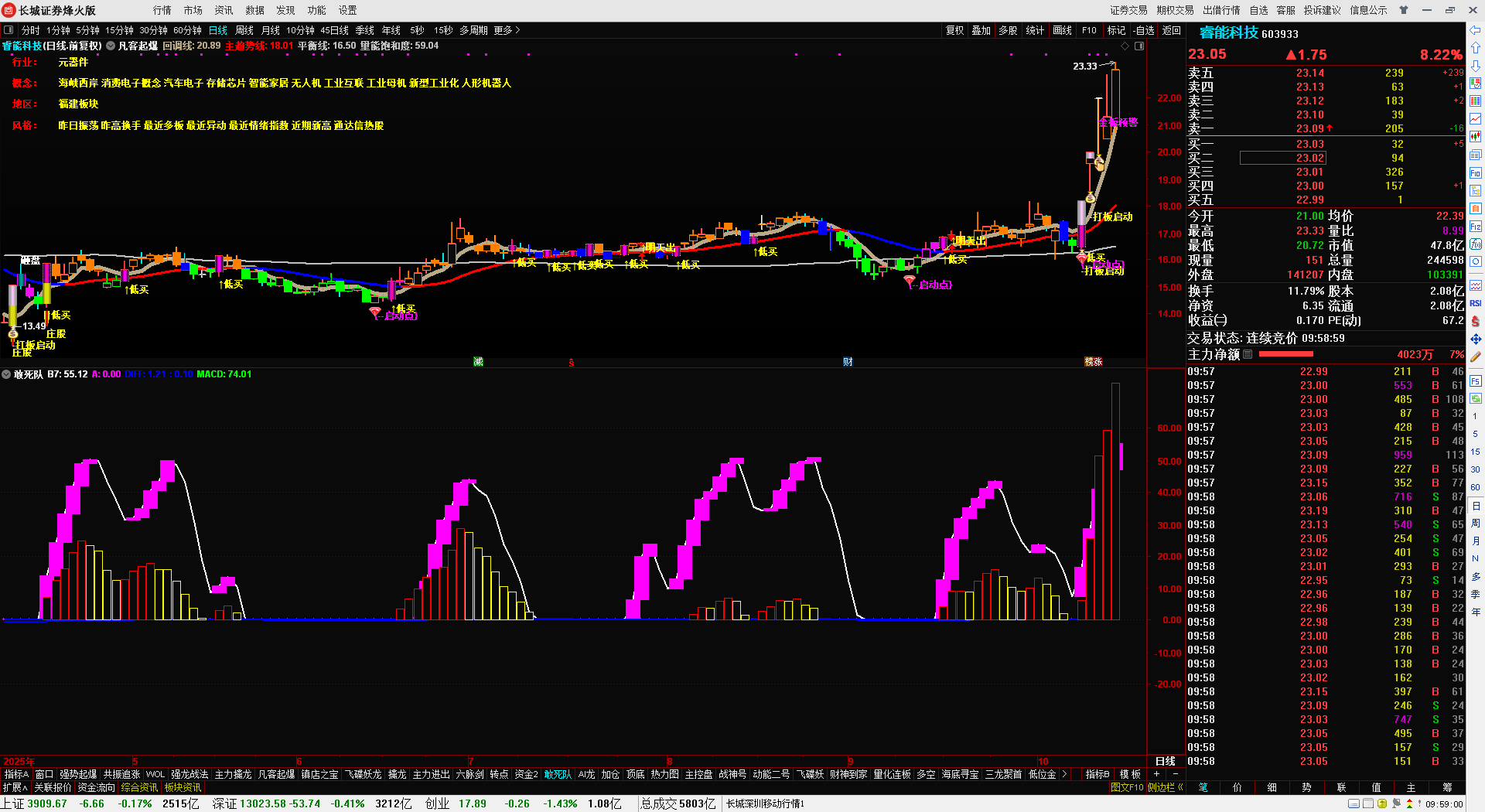Screen dimensions: 1485x812
Task: Click the 主力净额 red progress bar
Action: [x=1286, y=354]
